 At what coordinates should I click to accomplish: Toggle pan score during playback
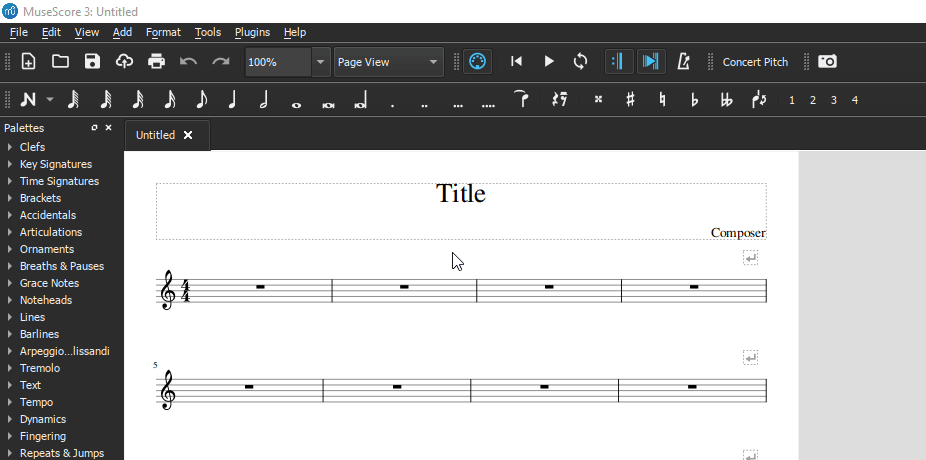coord(651,61)
